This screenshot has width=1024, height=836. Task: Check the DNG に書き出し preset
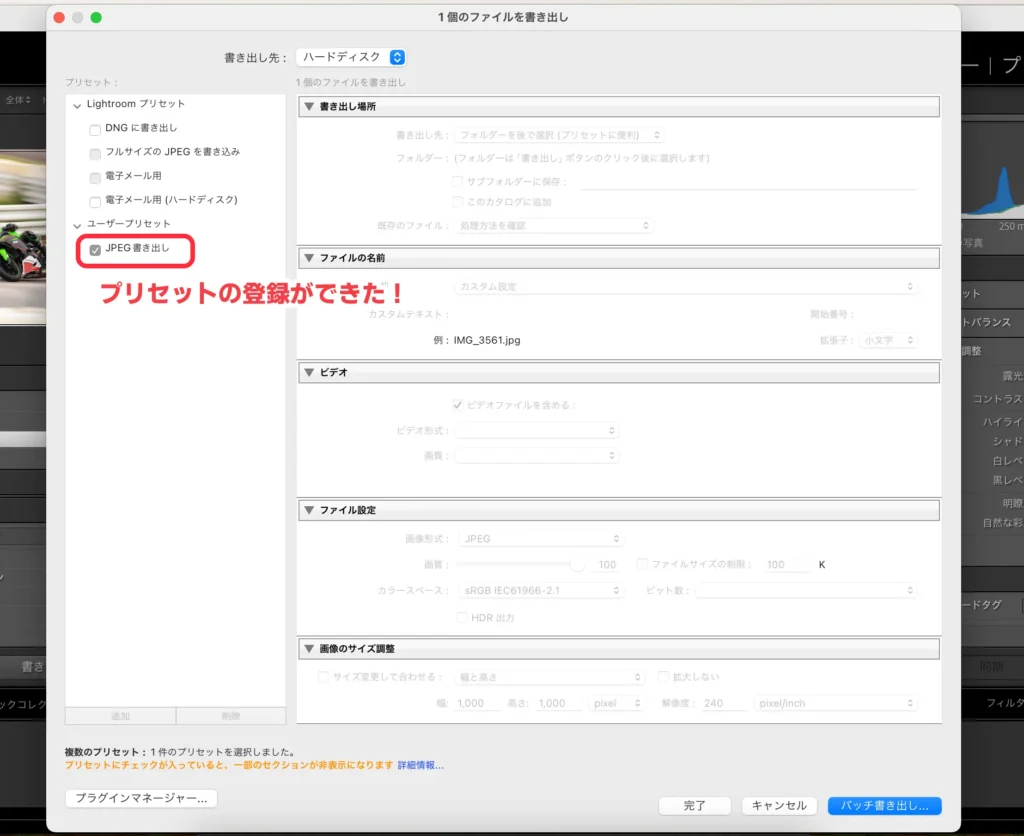pos(95,129)
